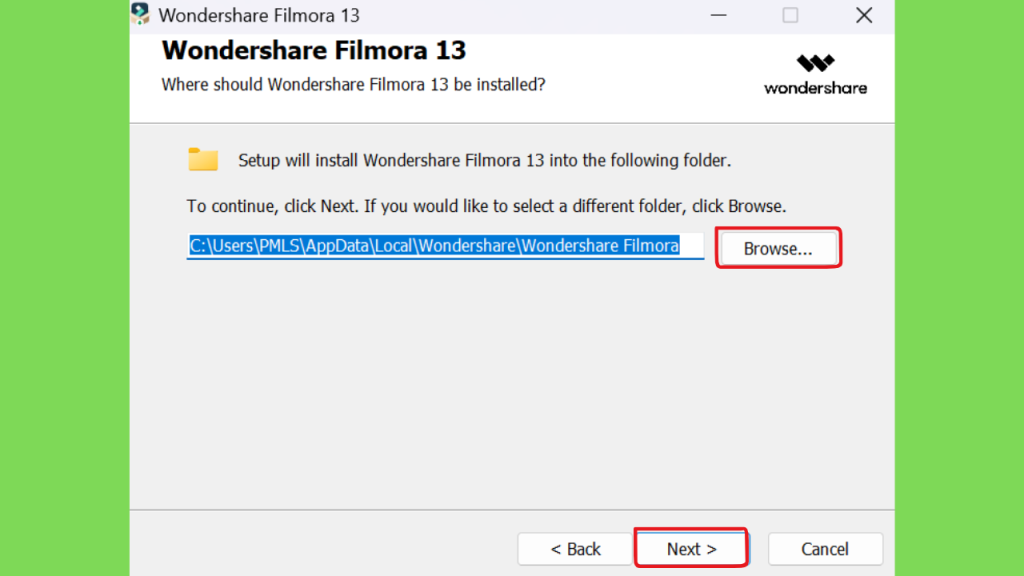The width and height of the screenshot is (1024, 576).
Task: Click the Filmora installer icon in title bar
Action: tap(140, 14)
